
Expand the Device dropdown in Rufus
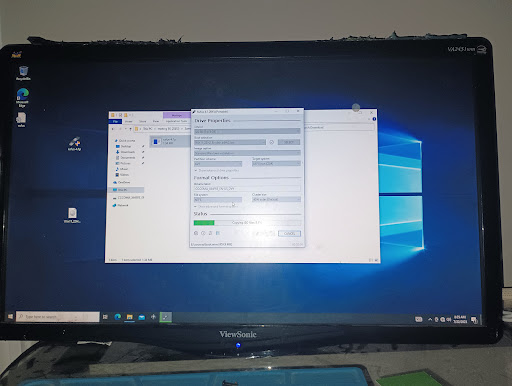pyautogui.click(x=247, y=132)
